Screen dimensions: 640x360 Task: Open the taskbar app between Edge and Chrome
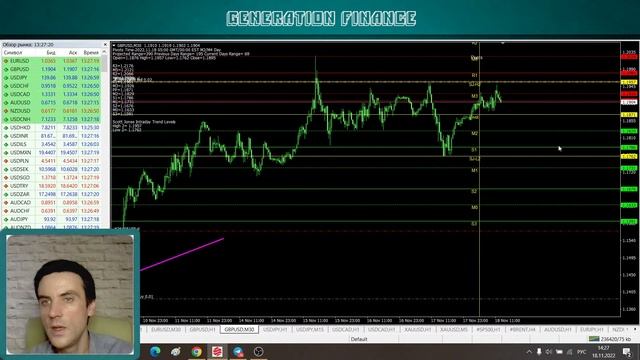pos(176,351)
